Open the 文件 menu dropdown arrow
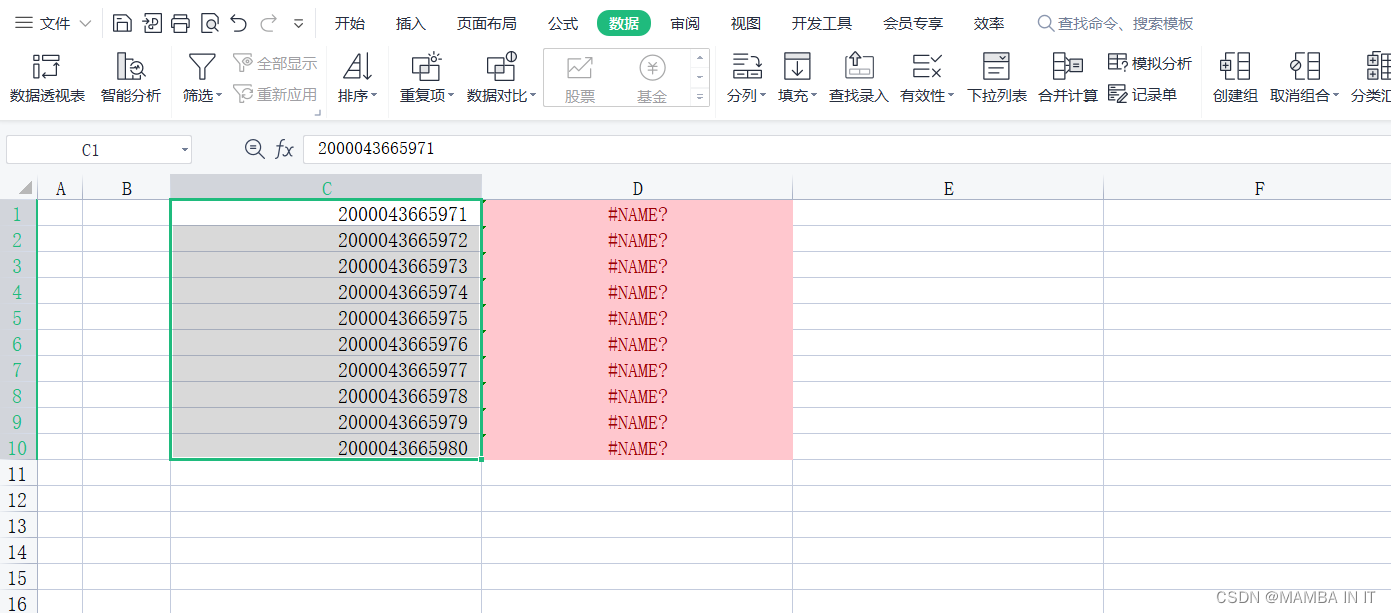 pyautogui.click(x=85, y=23)
